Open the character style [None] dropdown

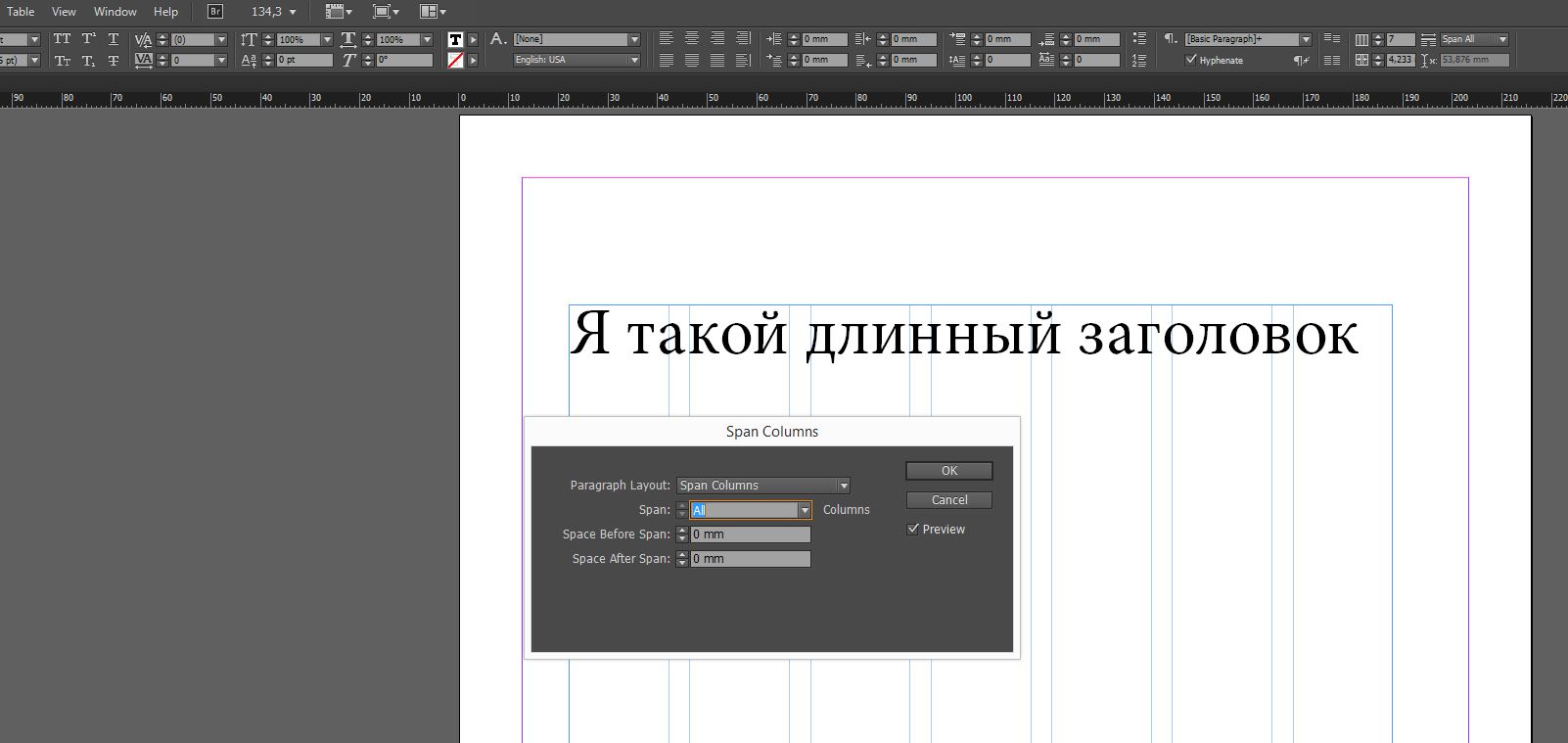tap(634, 39)
